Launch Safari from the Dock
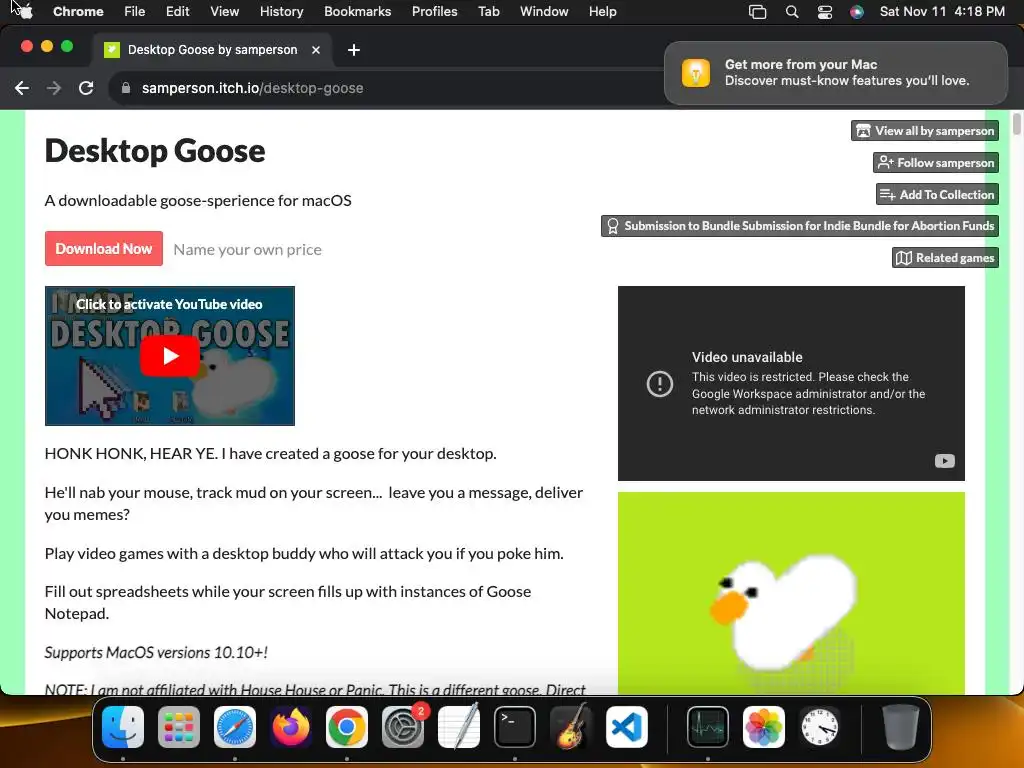The width and height of the screenshot is (1024, 768). click(235, 727)
